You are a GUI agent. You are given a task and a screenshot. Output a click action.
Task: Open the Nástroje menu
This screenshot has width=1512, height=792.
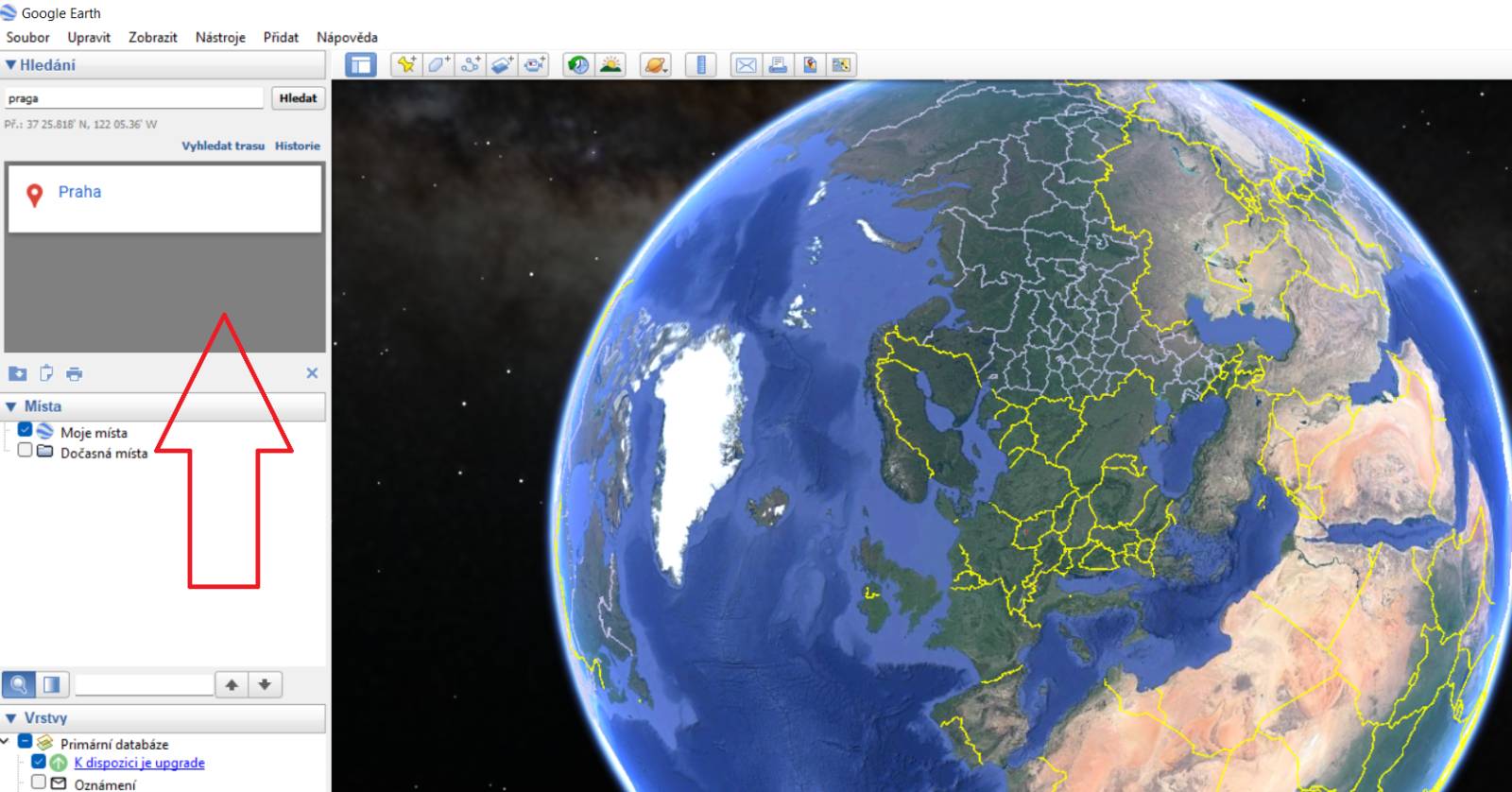(x=220, y=38)
